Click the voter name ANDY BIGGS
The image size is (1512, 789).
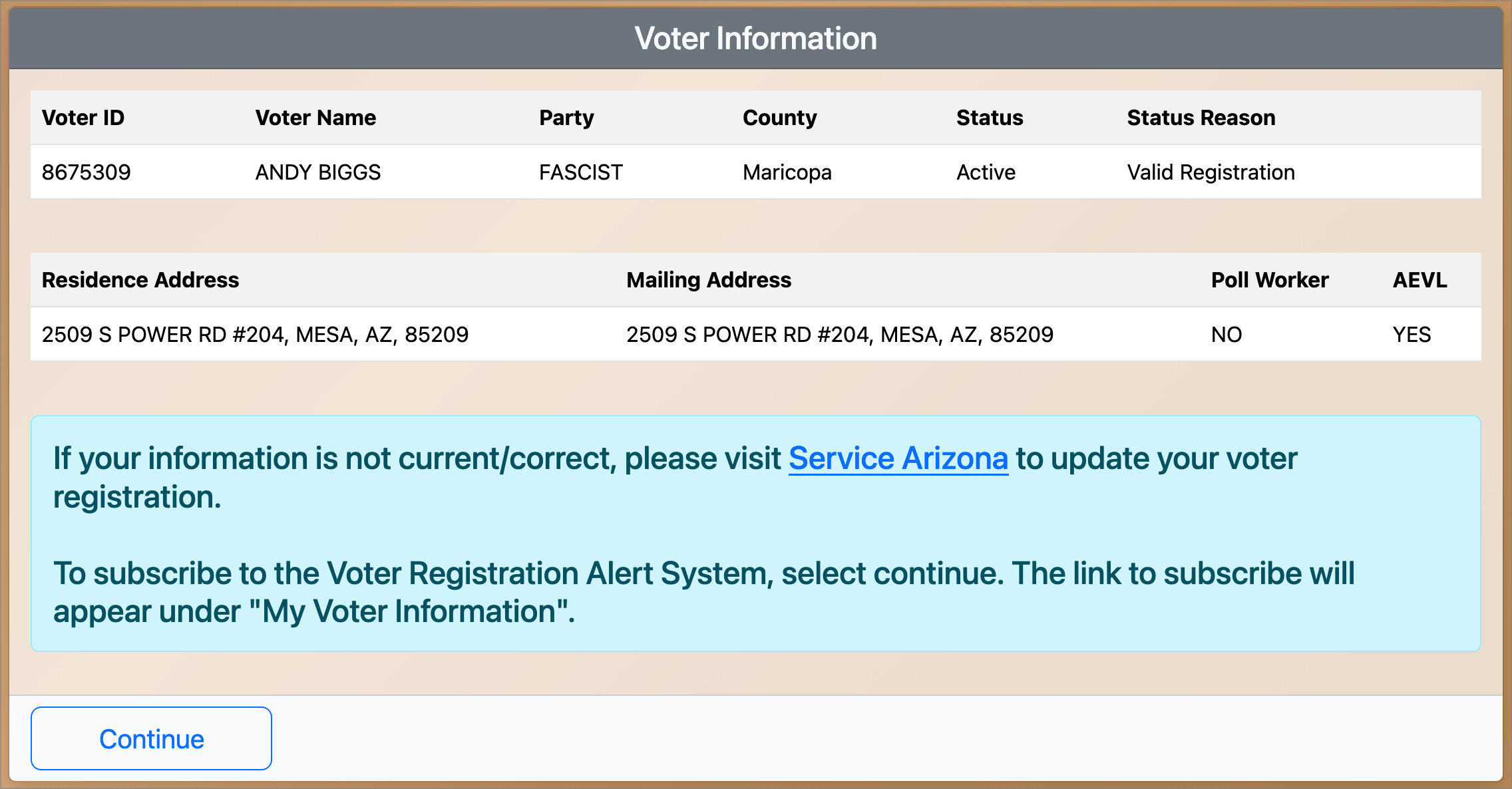[x=318, y=172]
